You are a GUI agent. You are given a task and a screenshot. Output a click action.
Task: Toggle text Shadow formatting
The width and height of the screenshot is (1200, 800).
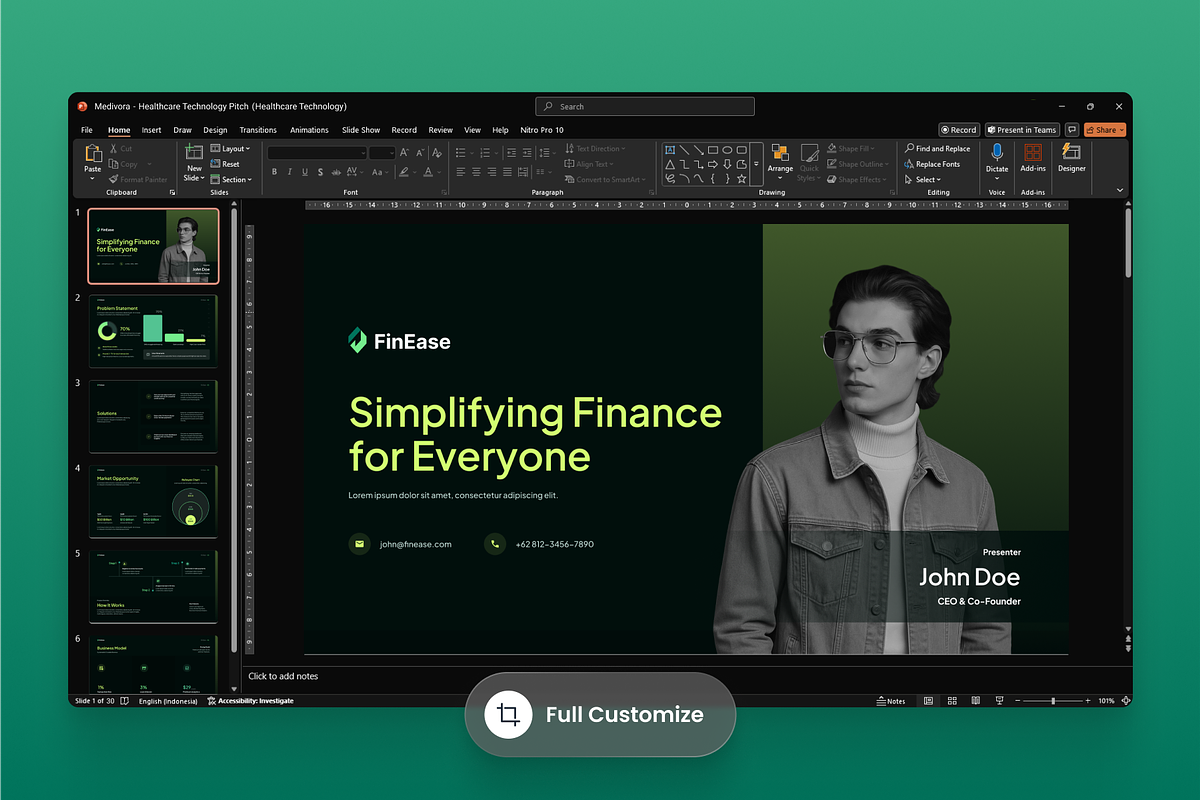(320, 172)
